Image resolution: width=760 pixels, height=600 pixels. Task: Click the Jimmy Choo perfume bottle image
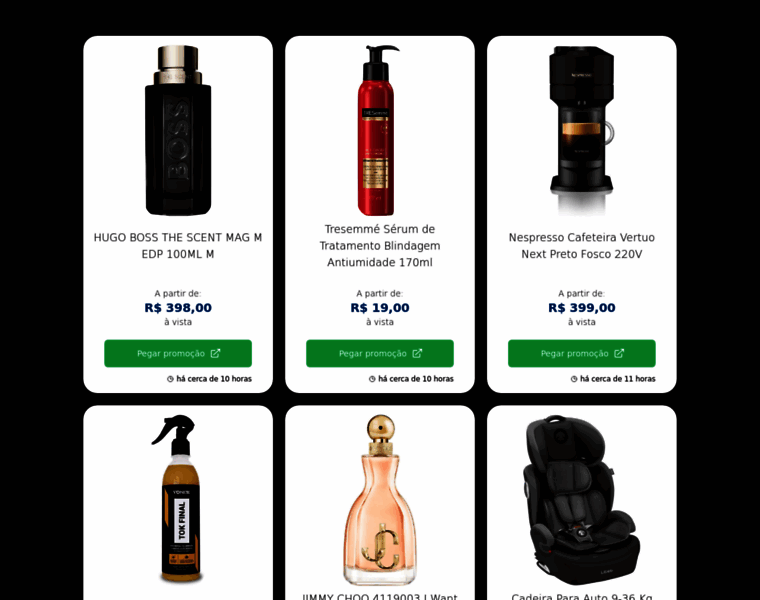[x=380, y=500]
